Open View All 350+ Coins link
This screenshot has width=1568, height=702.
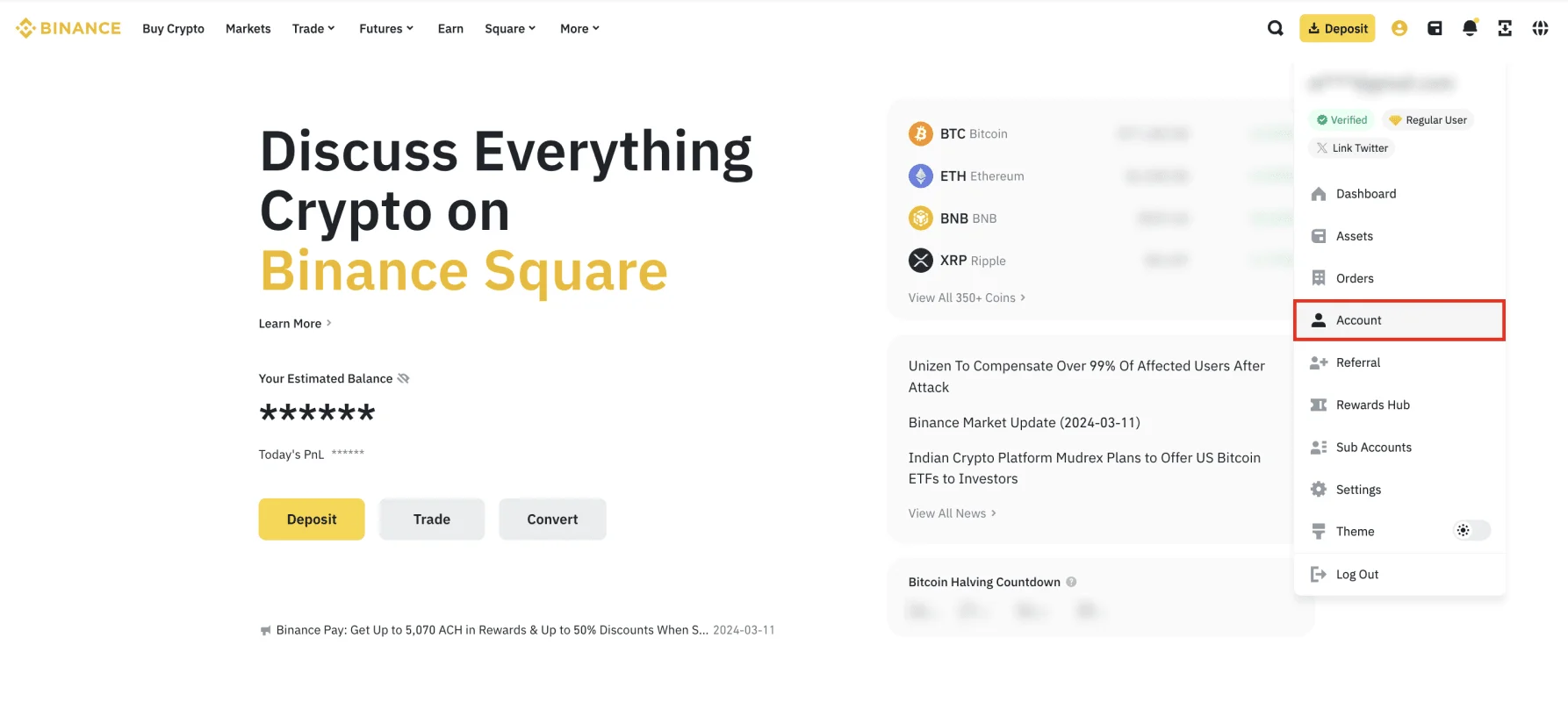coord(966,297)
